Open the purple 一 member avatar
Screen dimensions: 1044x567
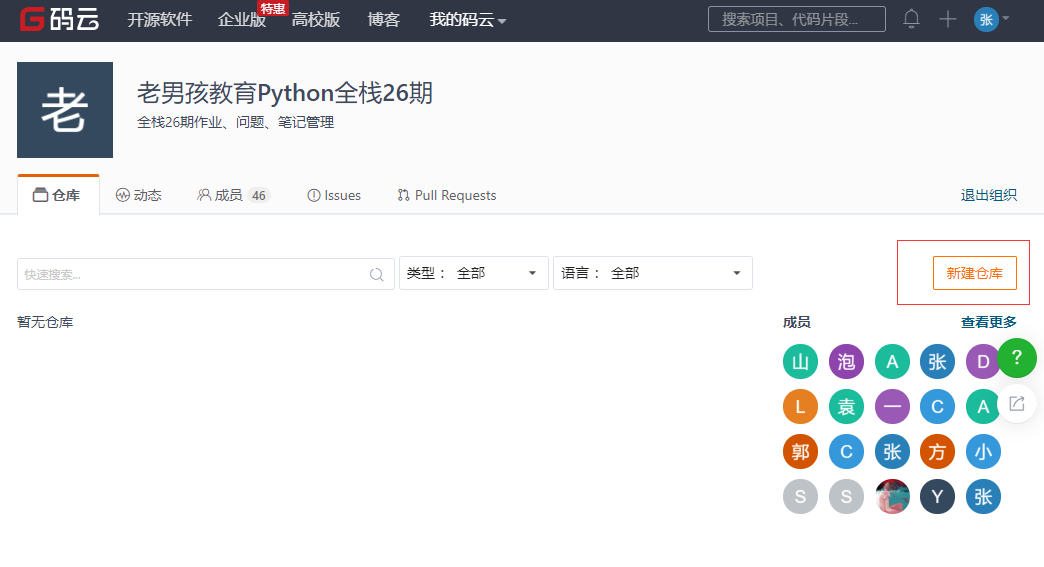(x=892, y=407)
